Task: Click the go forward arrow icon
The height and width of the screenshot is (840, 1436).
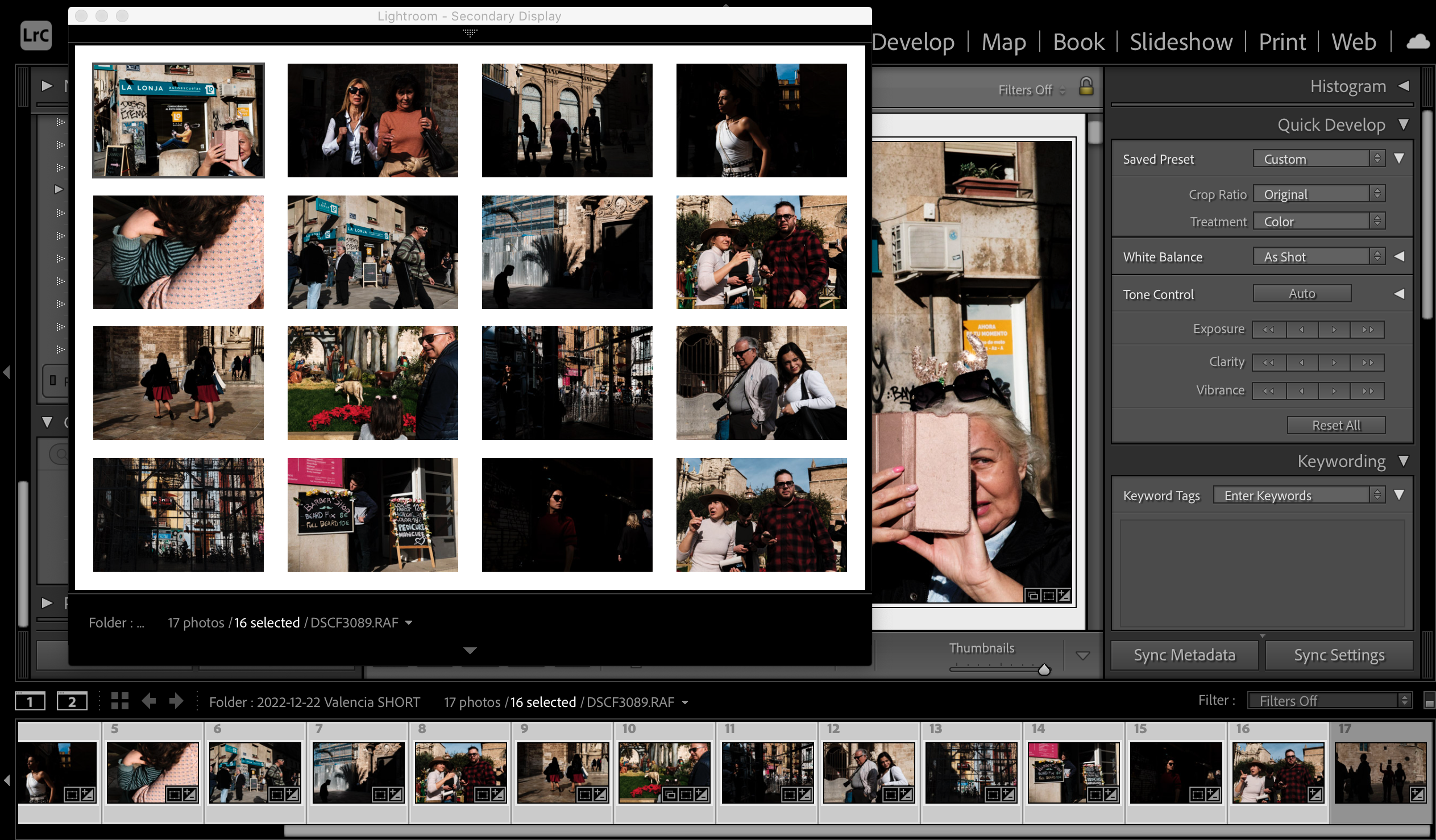Action: 176,701
